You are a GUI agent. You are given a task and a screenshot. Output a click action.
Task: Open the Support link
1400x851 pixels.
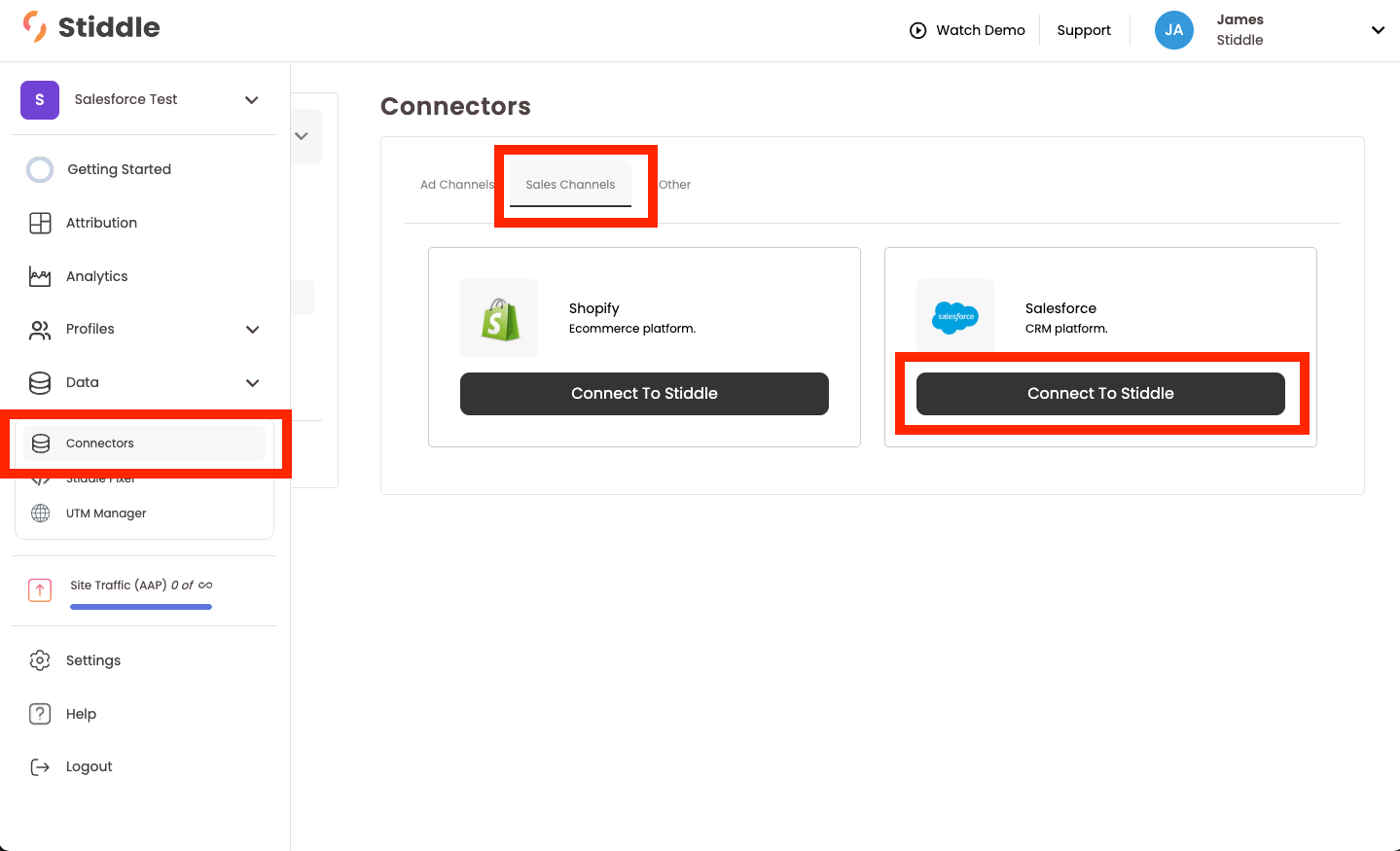pos(1084,30)
